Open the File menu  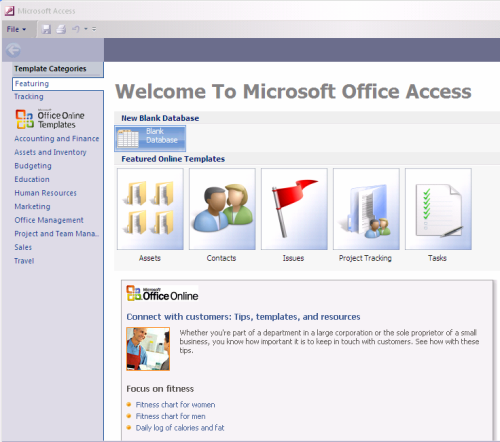coord(16,29)
